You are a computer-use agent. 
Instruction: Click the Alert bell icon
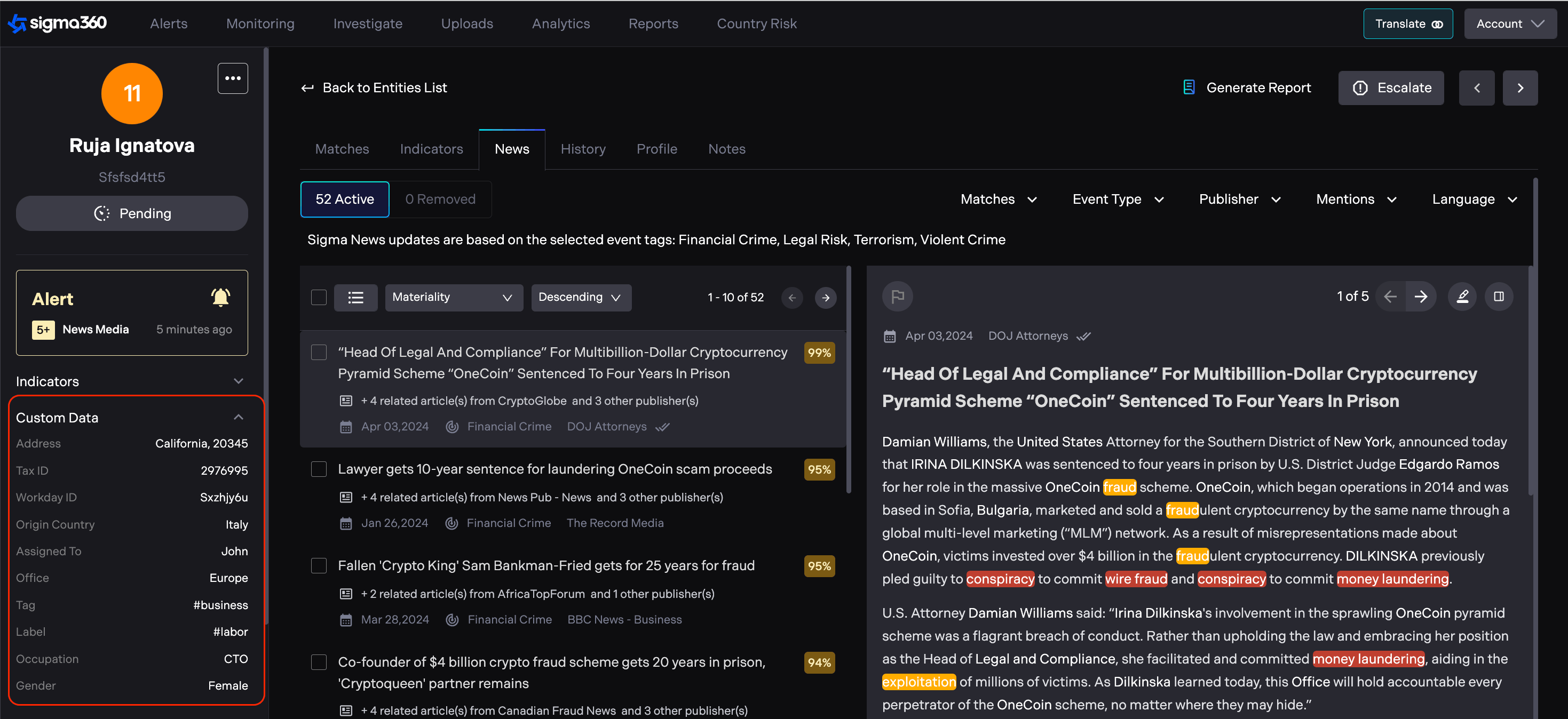(x=220, y=298)
